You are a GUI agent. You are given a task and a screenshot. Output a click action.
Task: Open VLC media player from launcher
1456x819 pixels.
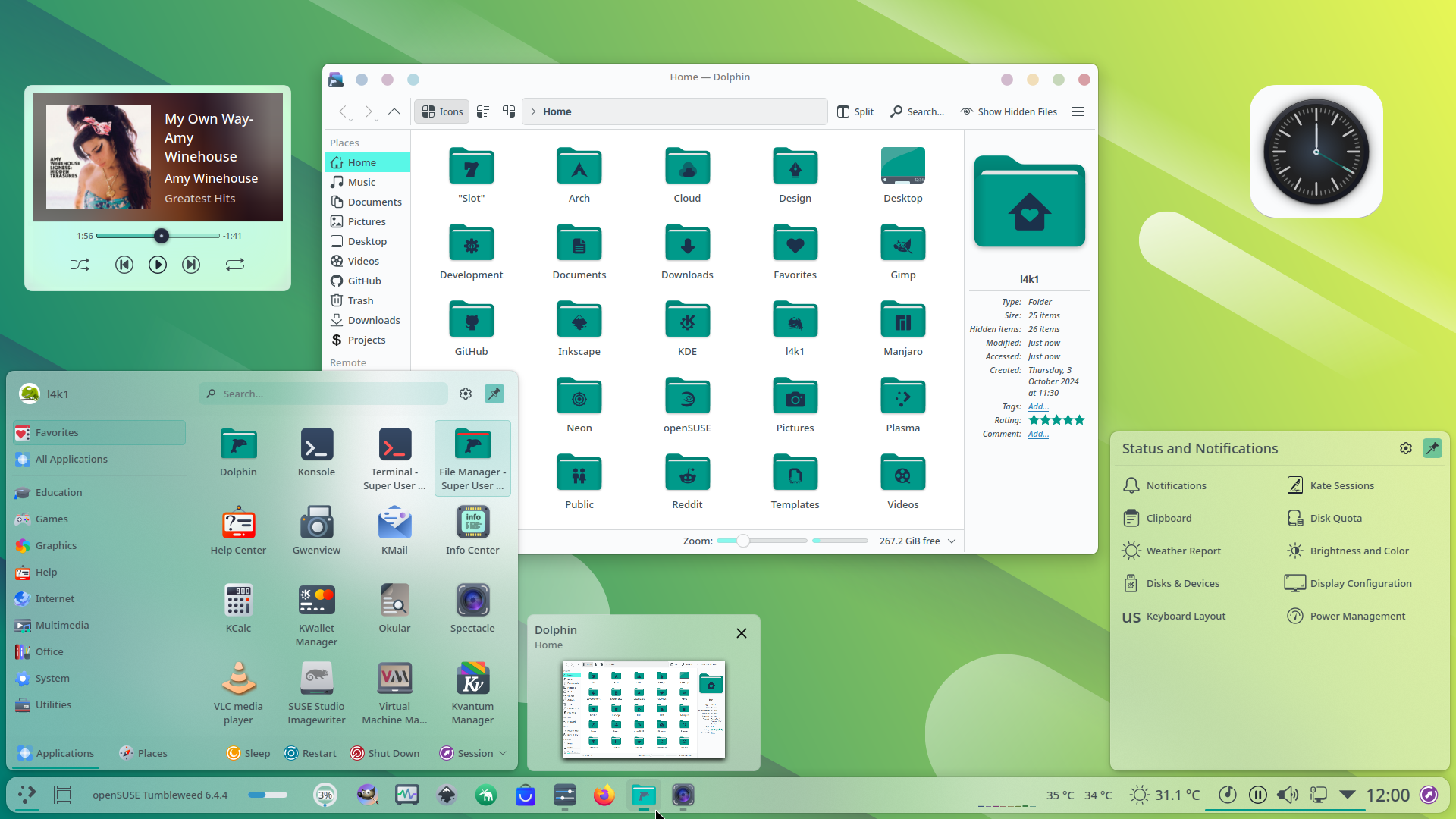(x=238, y=693)
